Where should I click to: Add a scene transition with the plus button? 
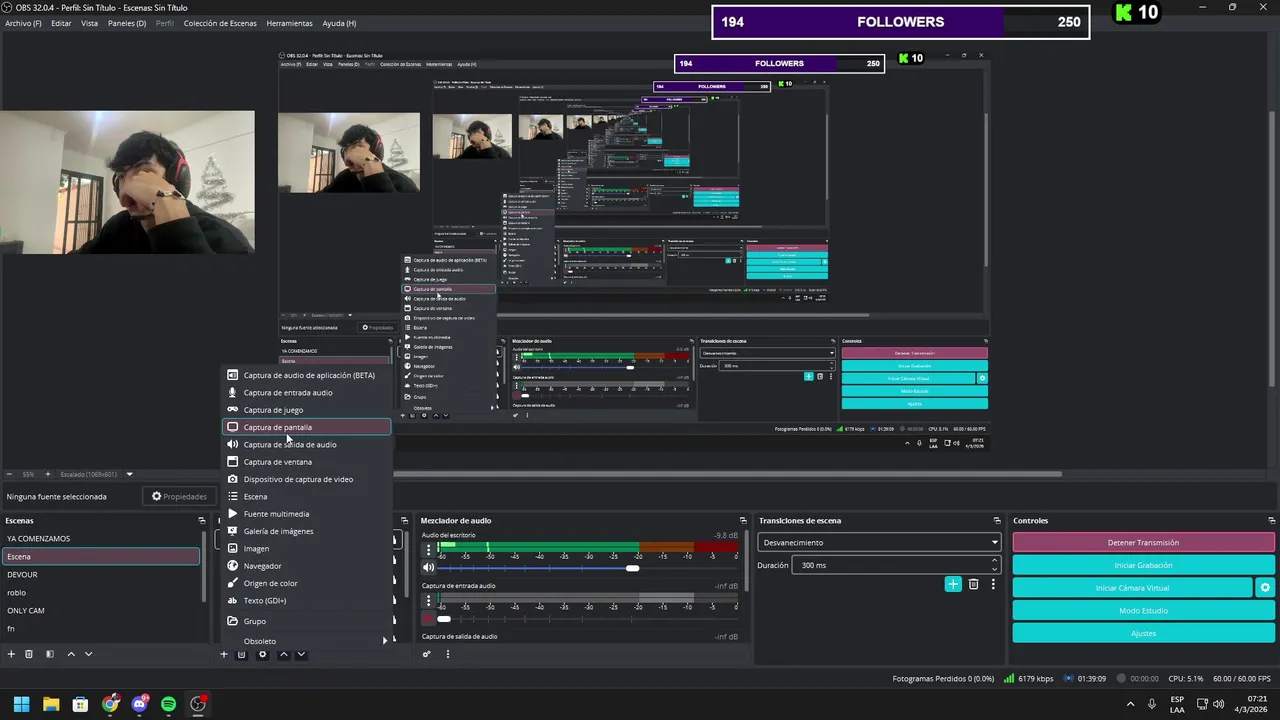click(953, 584)
